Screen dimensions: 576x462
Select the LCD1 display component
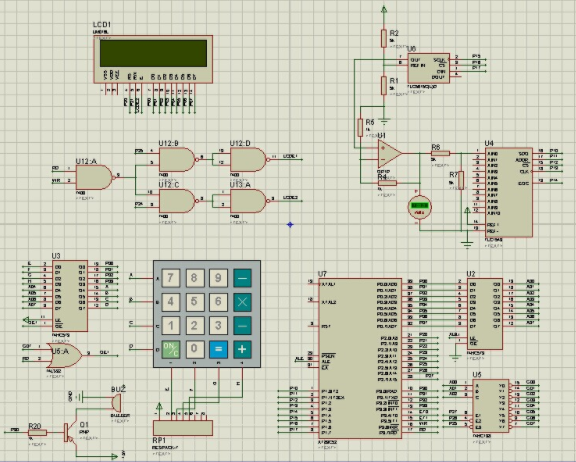(153, 59)
